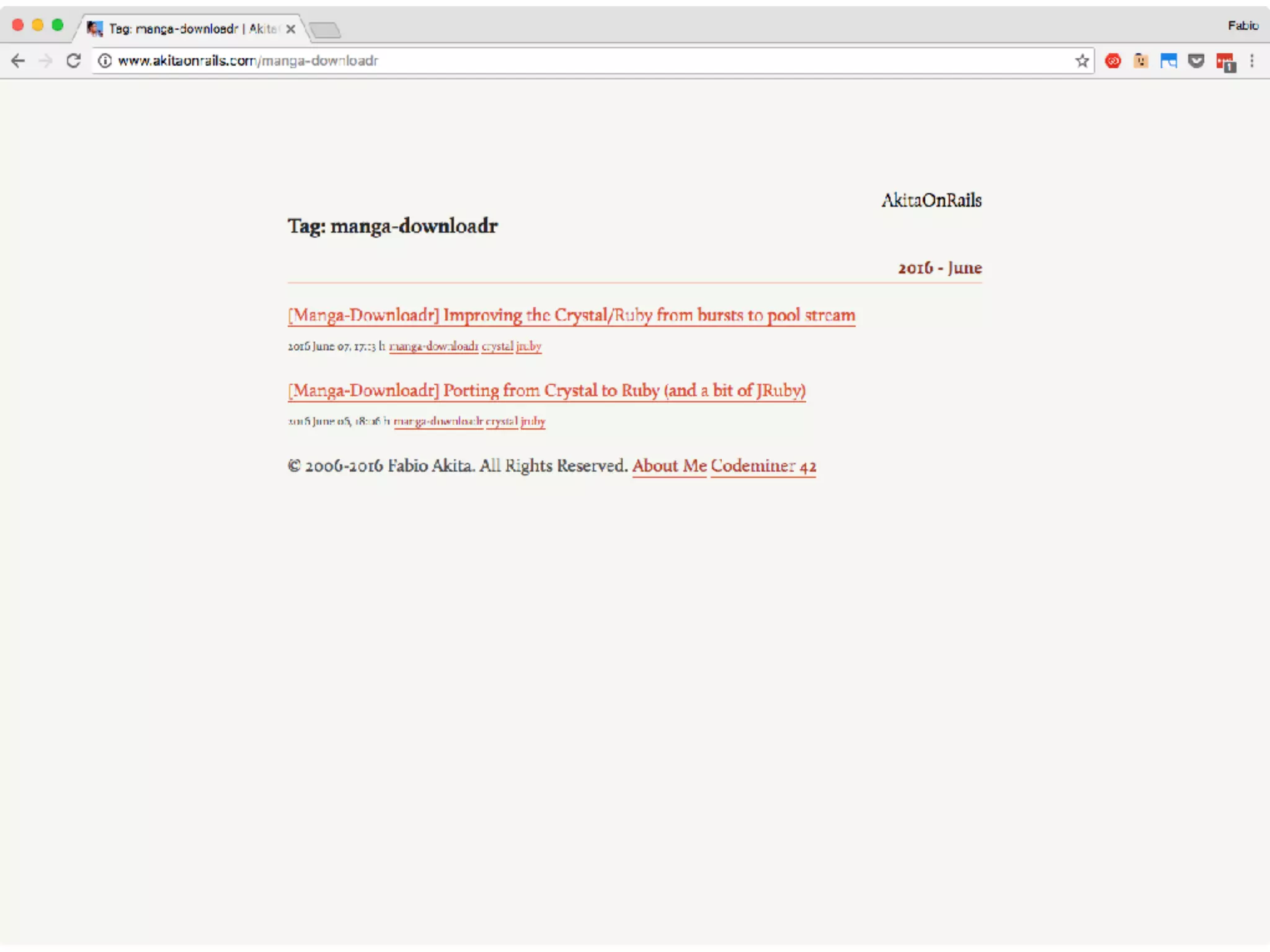This screenshot has height=952, width=1270.
Task: Click the tan face extension icon
Action: click(1141, 61)
